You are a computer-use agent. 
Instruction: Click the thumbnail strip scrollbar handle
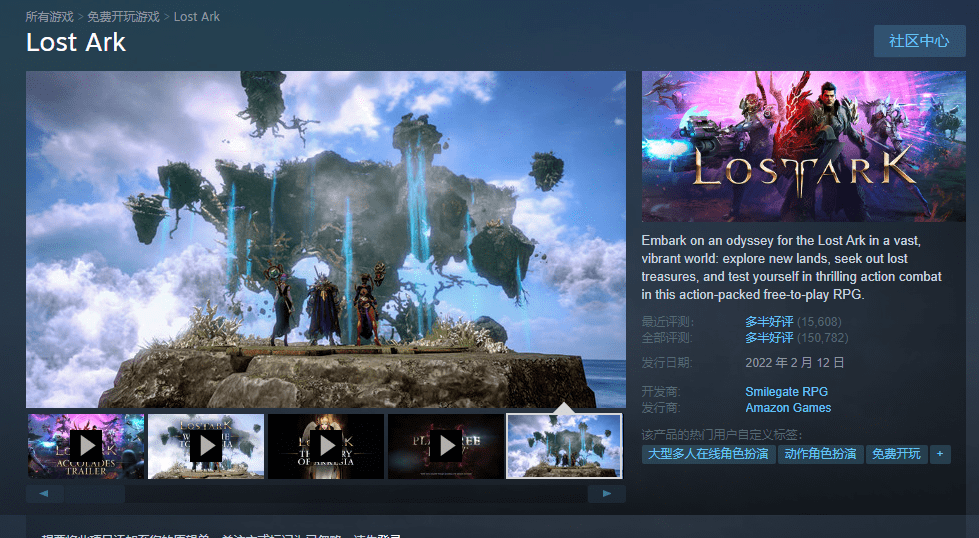94,494
